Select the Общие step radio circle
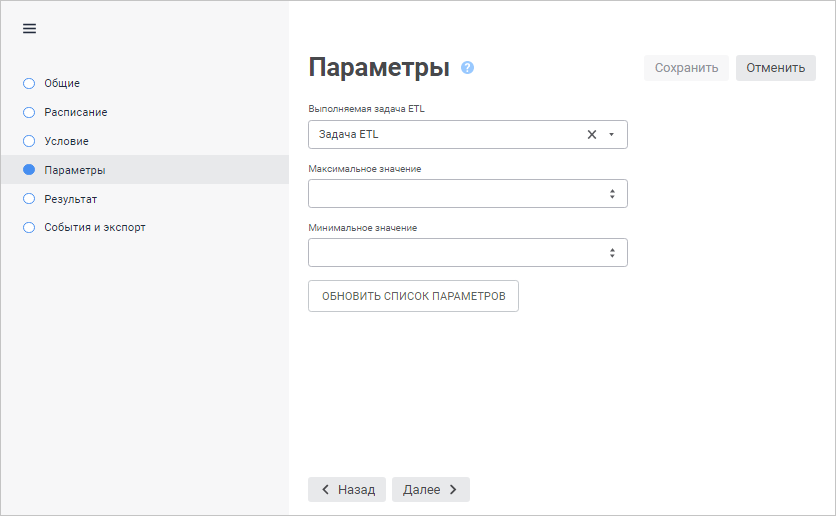The image size is (836, 516). tap(29, 83)
